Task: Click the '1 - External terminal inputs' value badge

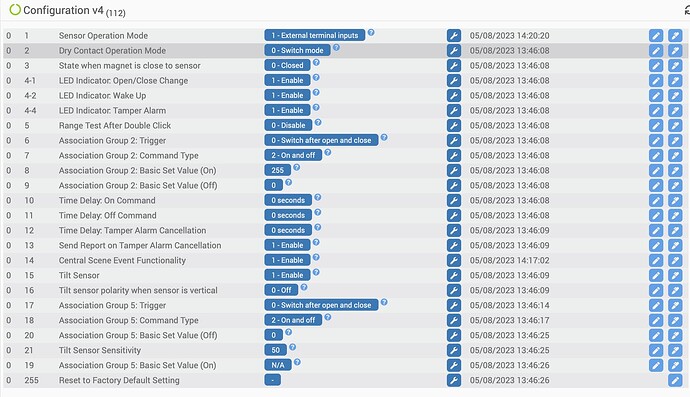Action: (315, 36)
